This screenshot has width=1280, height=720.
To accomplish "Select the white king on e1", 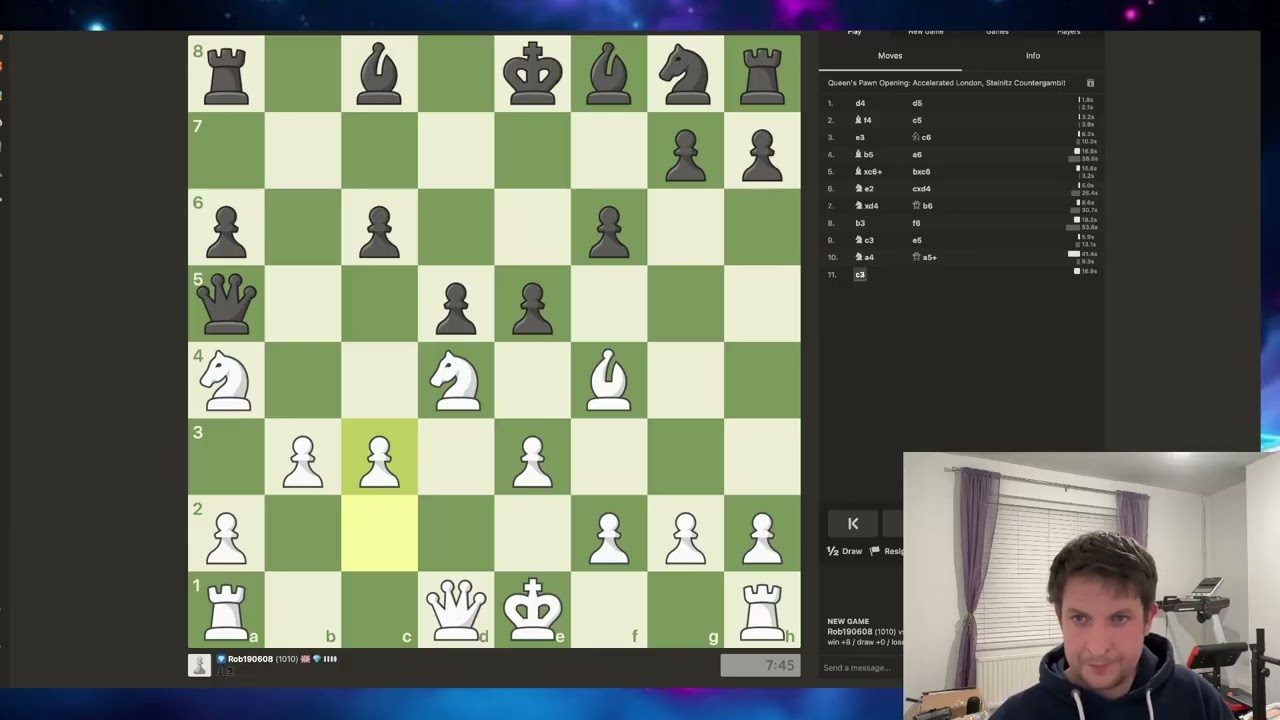I will pos(532,610).
